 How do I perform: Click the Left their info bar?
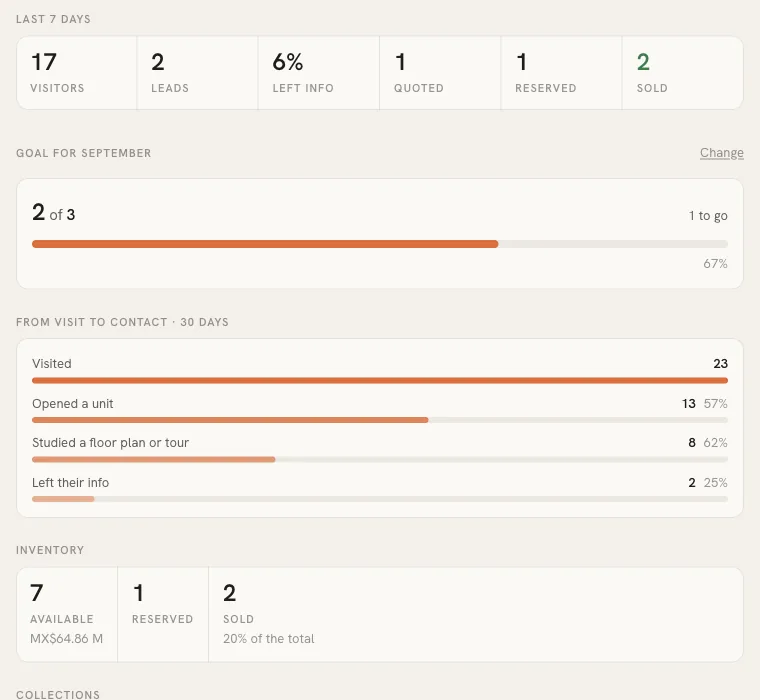(x=380, y=499)
